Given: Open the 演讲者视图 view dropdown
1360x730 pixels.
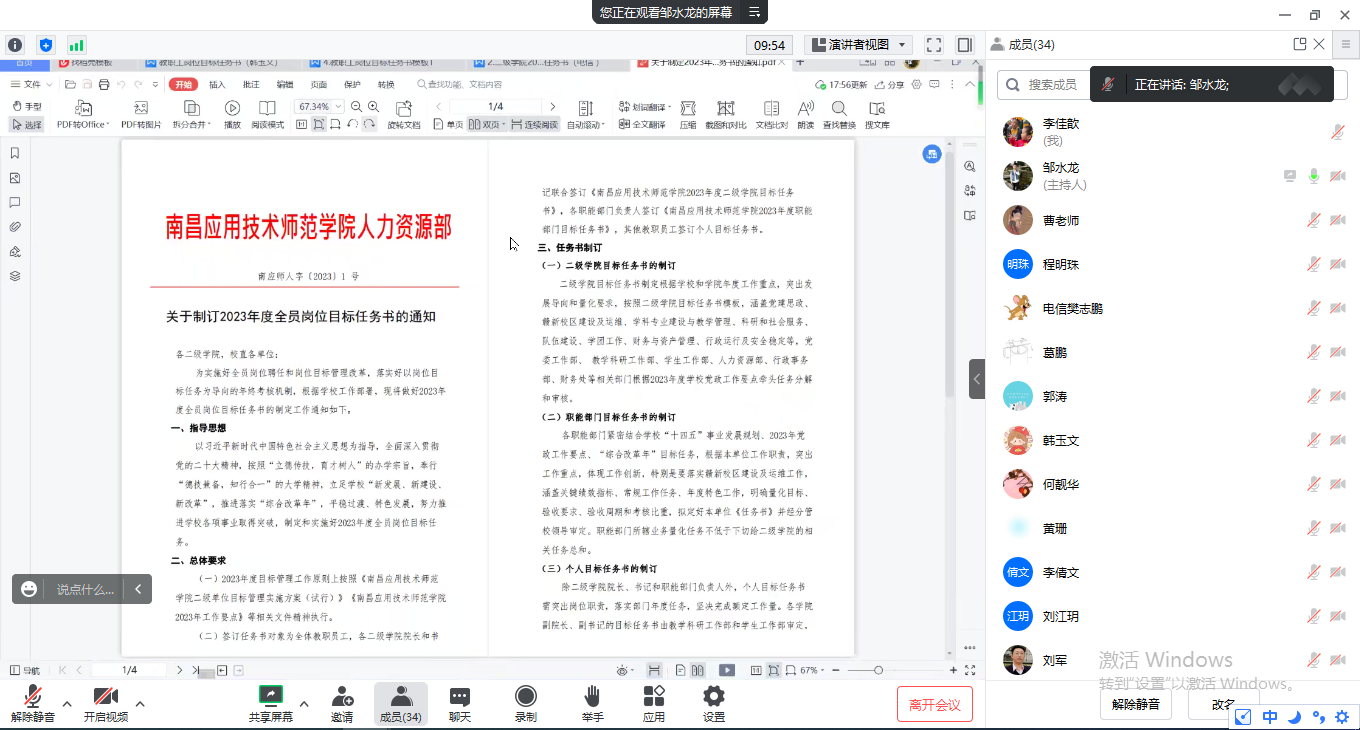Looking at the screenshot, I should [858, 45].
